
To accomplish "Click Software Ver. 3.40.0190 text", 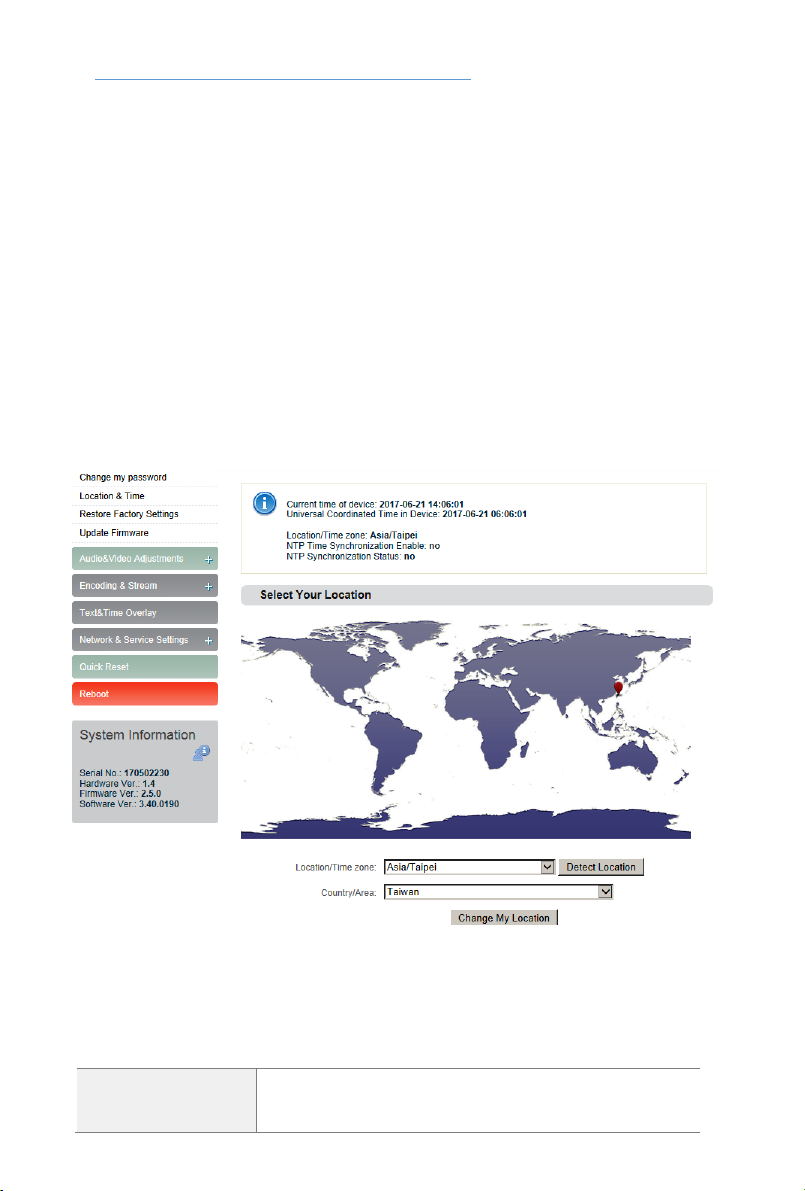I will tap(129, 804).
